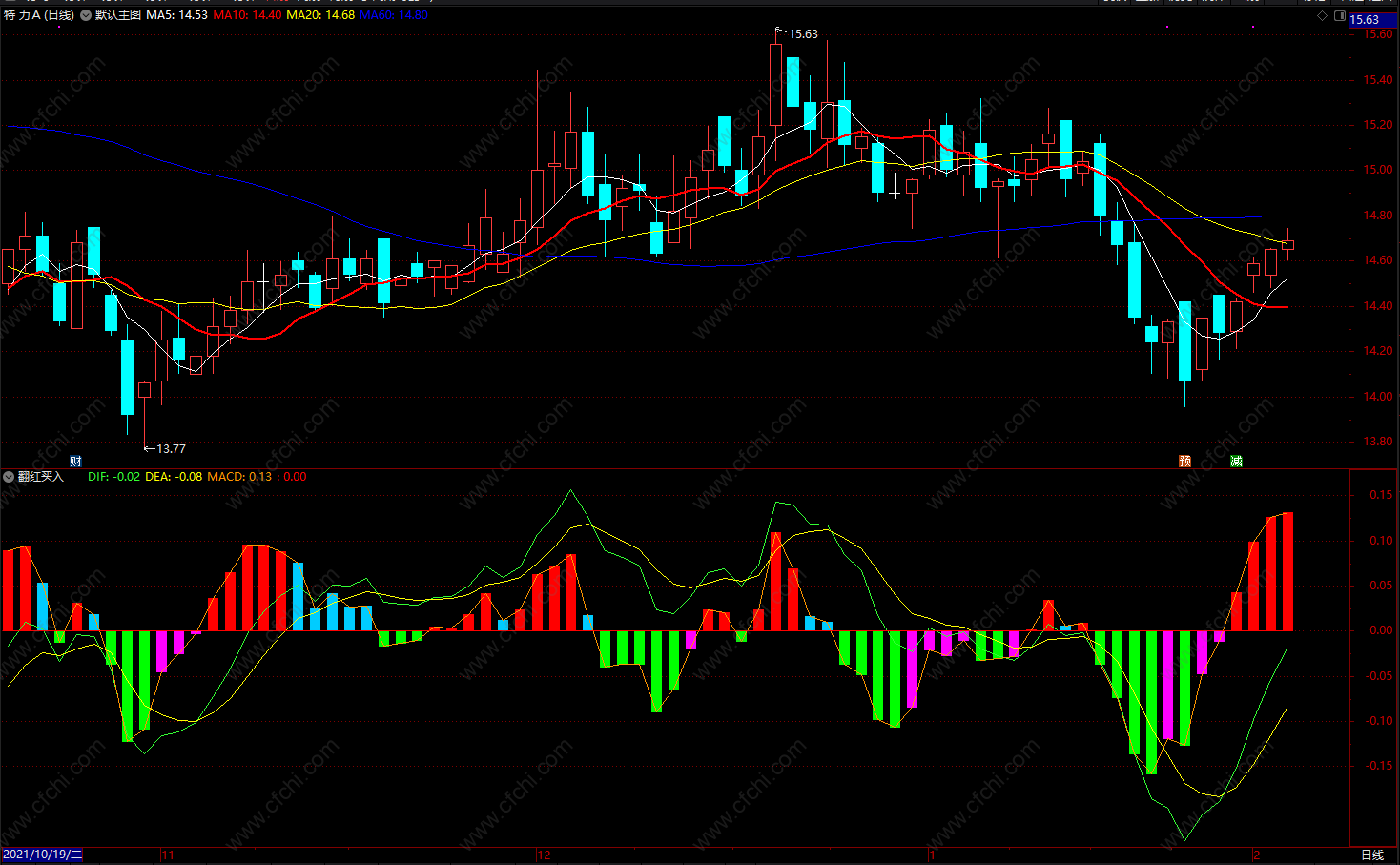Click the blue 15.63 current price box
The height and width of the screenshot is (865, 1400).
pyautogui.click(x=1374, y=19)
